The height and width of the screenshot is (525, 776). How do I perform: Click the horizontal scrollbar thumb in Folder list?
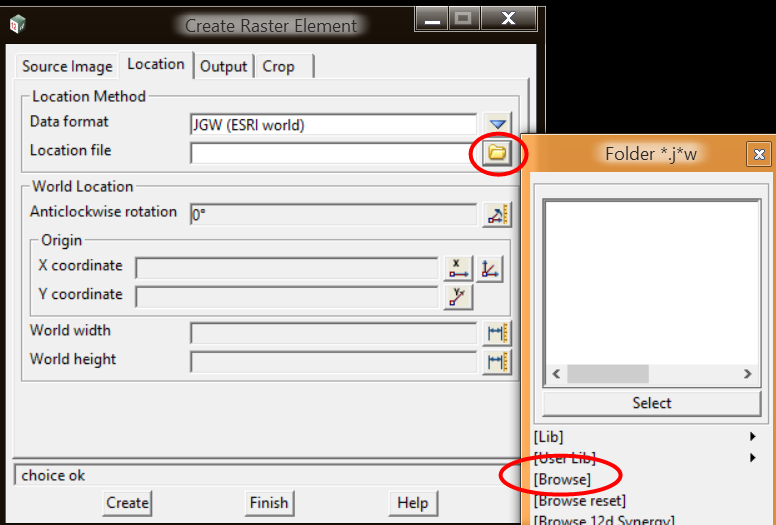(x=608, y=374)
